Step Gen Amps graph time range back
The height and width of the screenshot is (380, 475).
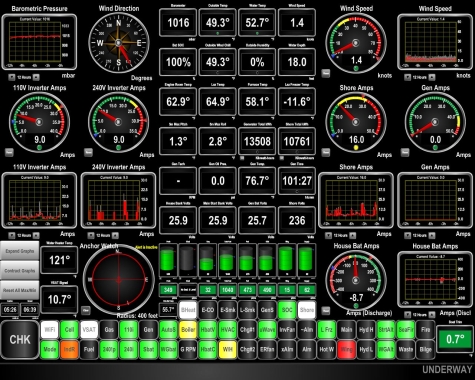407,235
